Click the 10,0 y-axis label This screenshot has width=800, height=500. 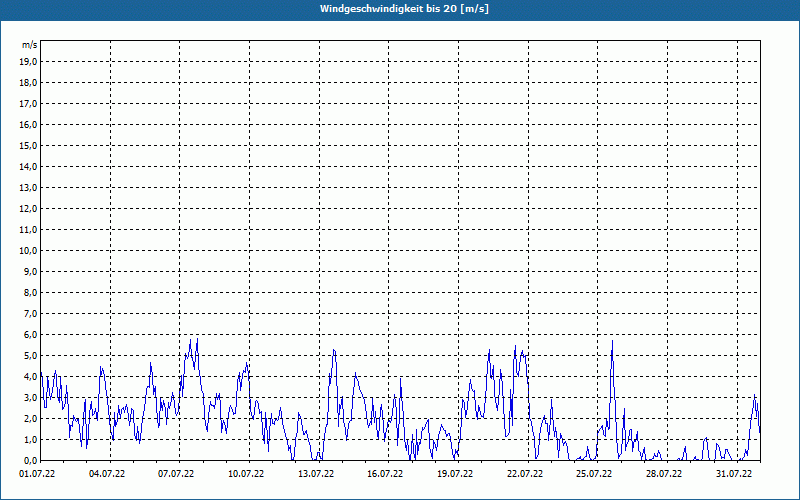[x=28, y=251]
